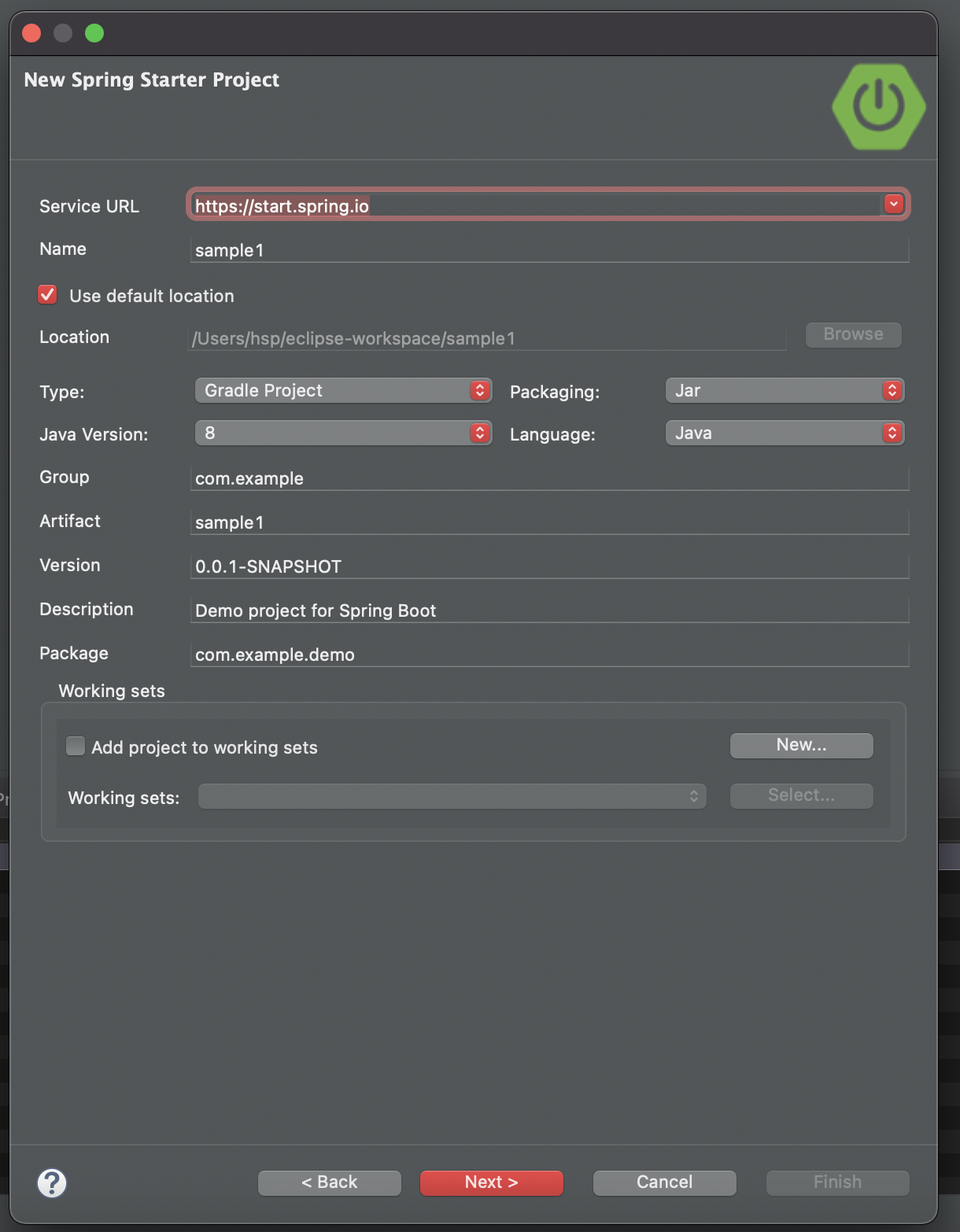960x1232 pixels.
Task: Click the Location path field
Action: (x=488, y=338)
